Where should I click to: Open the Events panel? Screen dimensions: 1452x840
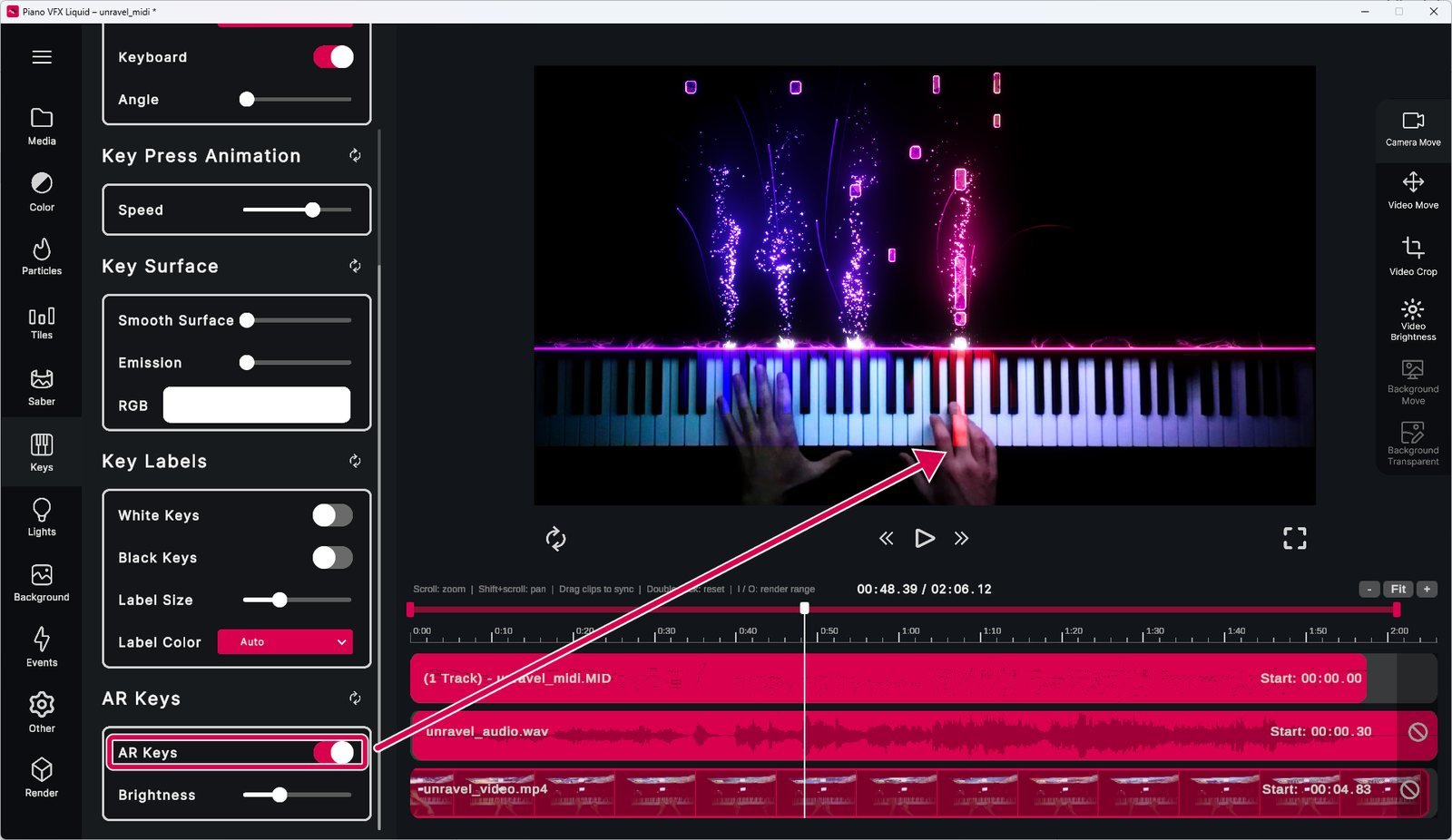[42, 647]
